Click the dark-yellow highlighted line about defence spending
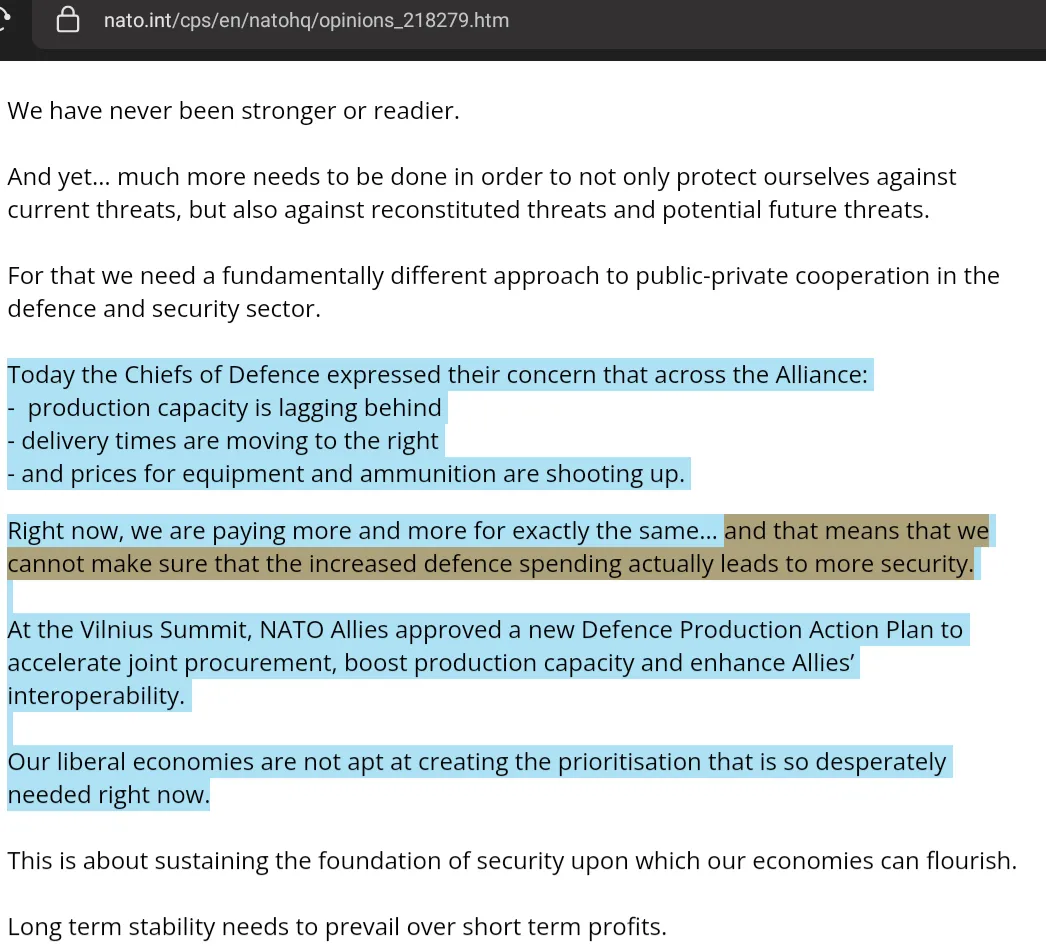The image size is (1046, 952). click(490, 564)
